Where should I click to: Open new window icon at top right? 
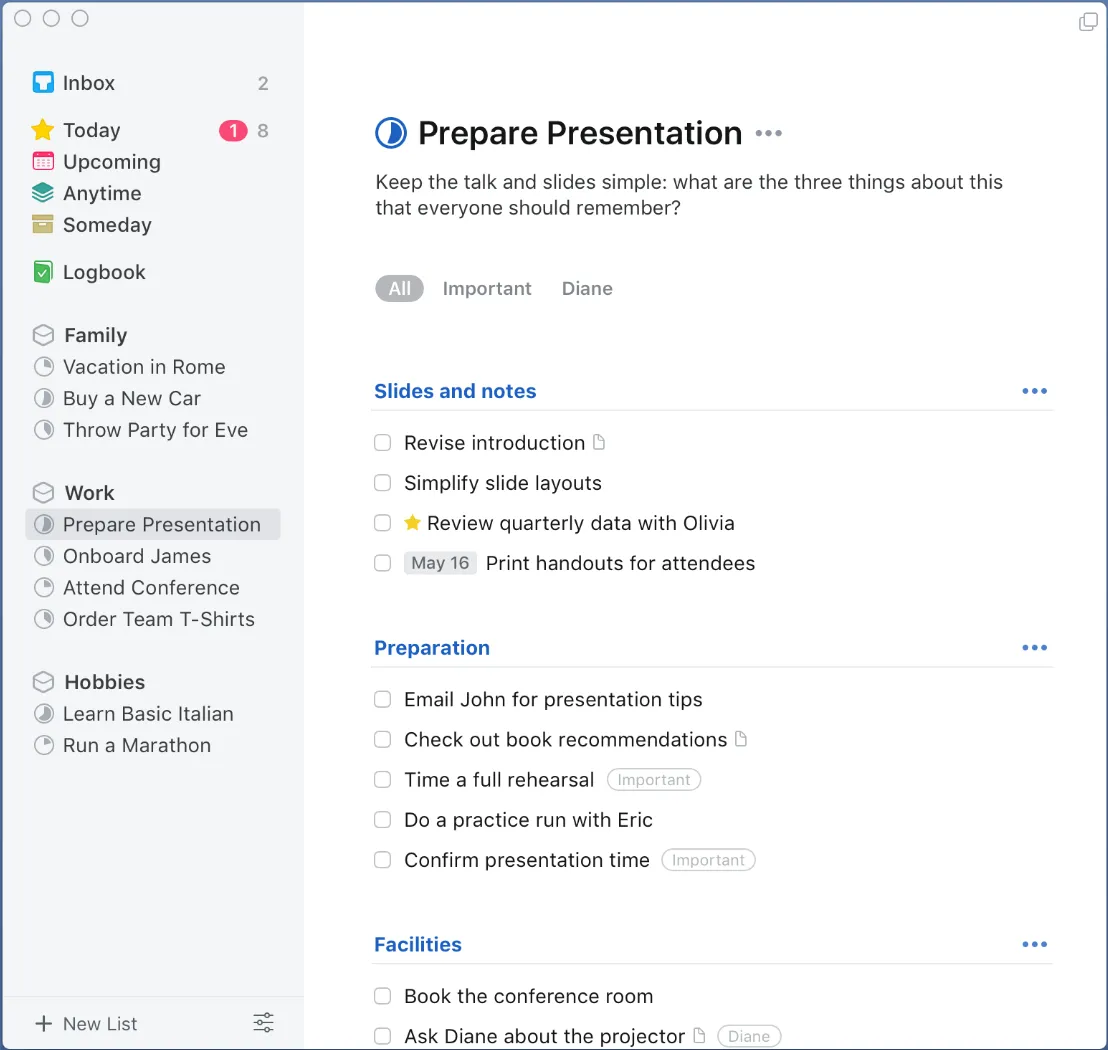1088,22
